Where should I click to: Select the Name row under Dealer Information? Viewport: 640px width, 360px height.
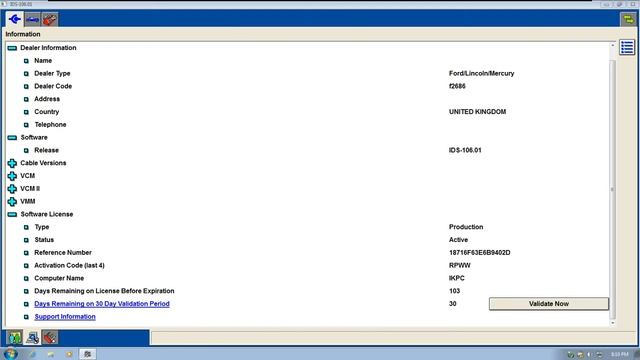click(307, 61)
